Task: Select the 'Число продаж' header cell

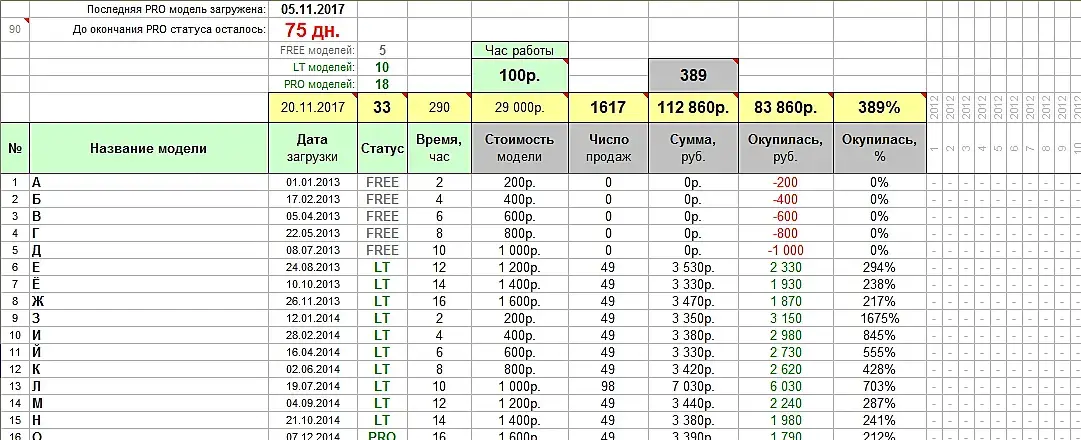Action: 608,148
